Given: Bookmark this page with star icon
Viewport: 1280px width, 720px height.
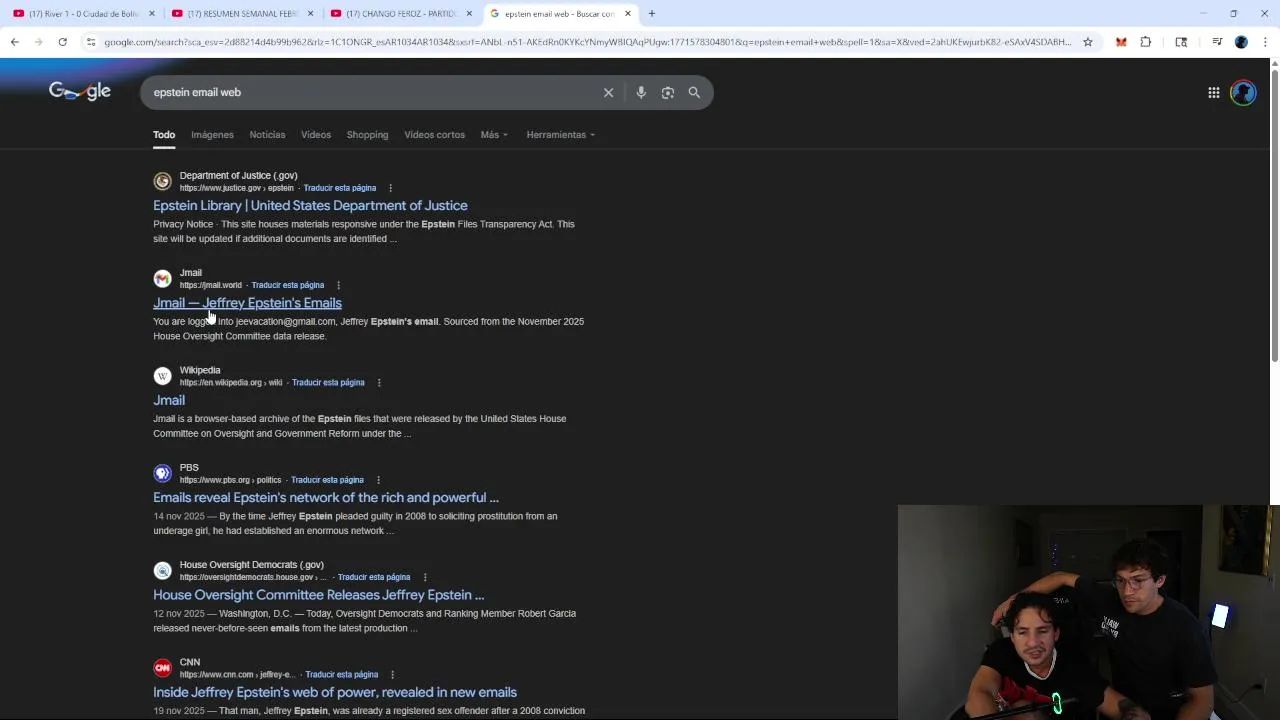Looking at the screenshot, I should [1088, 42].
